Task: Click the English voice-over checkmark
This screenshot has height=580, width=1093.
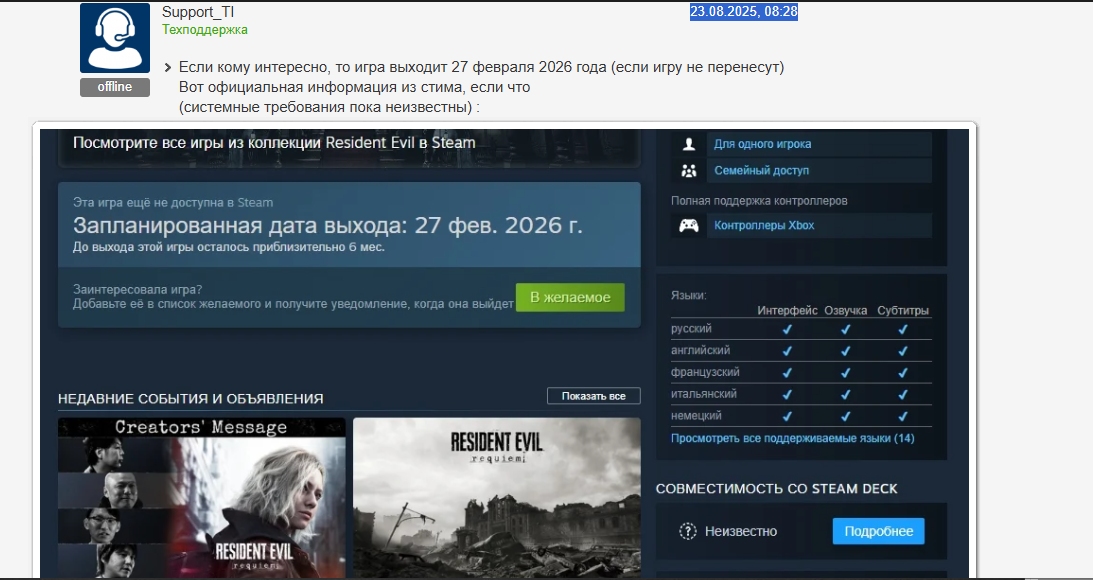Action: (x=845, y=351)
